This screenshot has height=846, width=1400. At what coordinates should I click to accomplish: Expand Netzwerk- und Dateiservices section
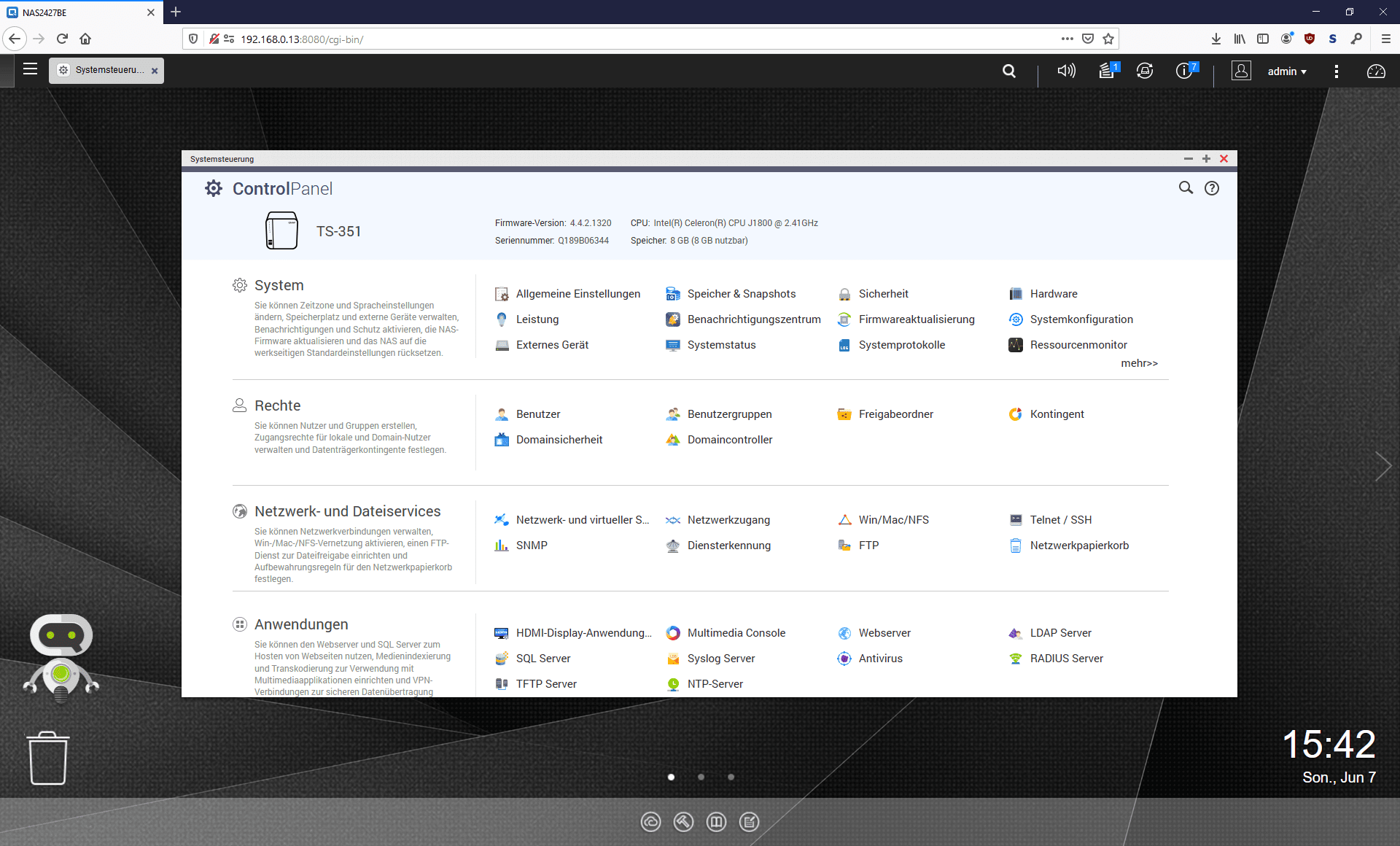tap(347, 510)
